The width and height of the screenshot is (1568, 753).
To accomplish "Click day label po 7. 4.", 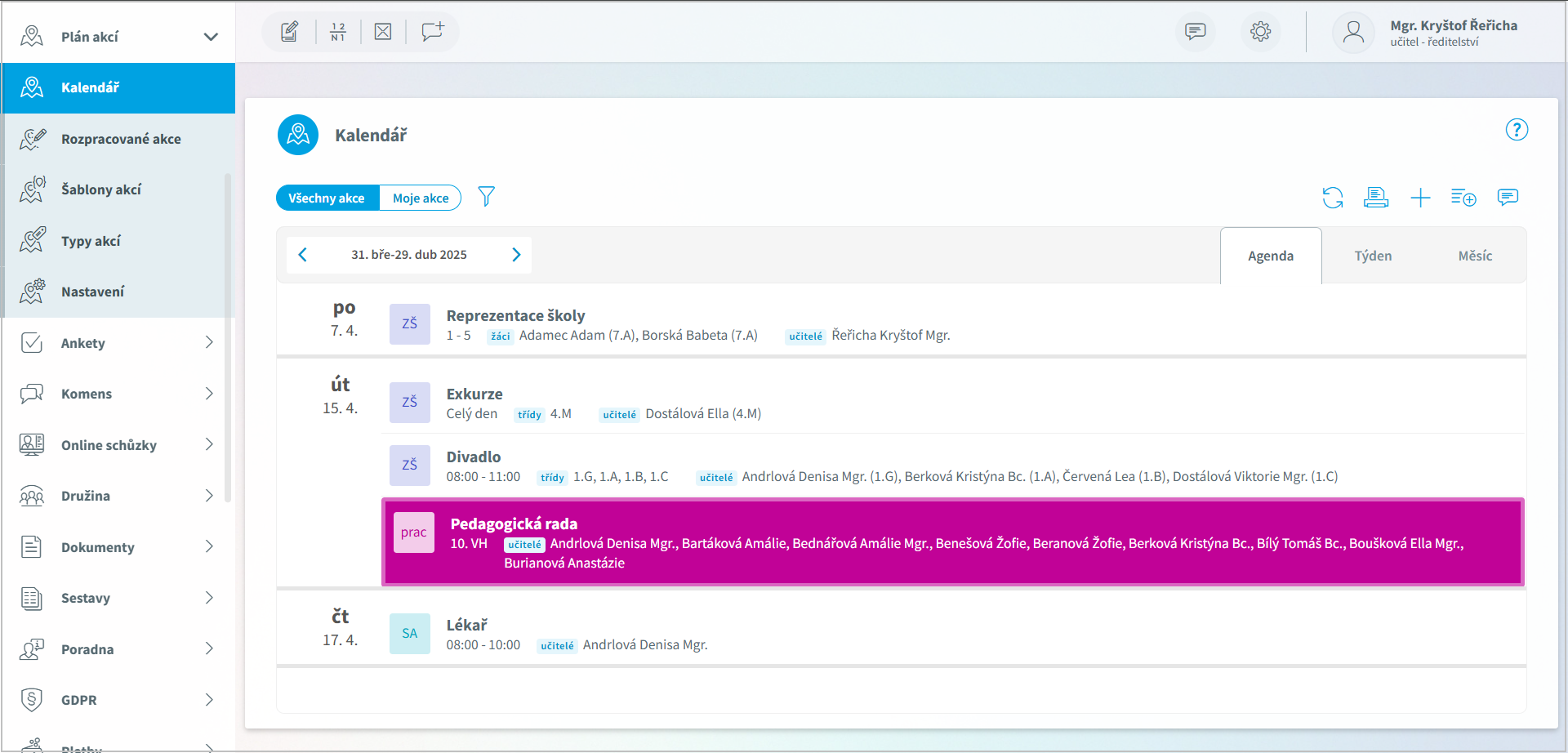I will coord(344,319).
